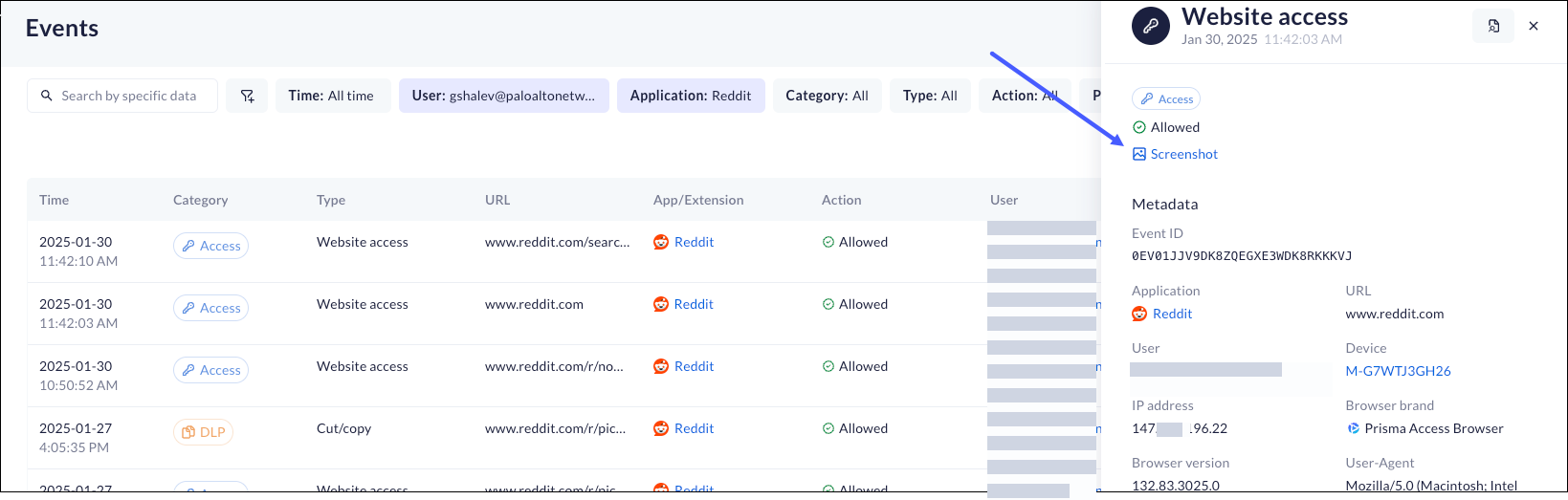The image size is (1568, 500).
Task: Open the Application: Reddit filter dropdown
Action: coord(690,96)
